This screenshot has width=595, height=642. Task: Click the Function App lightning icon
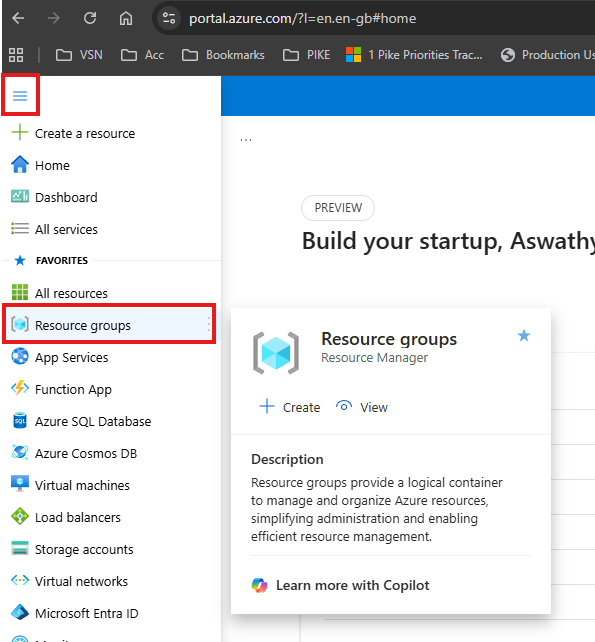(20, 388)
